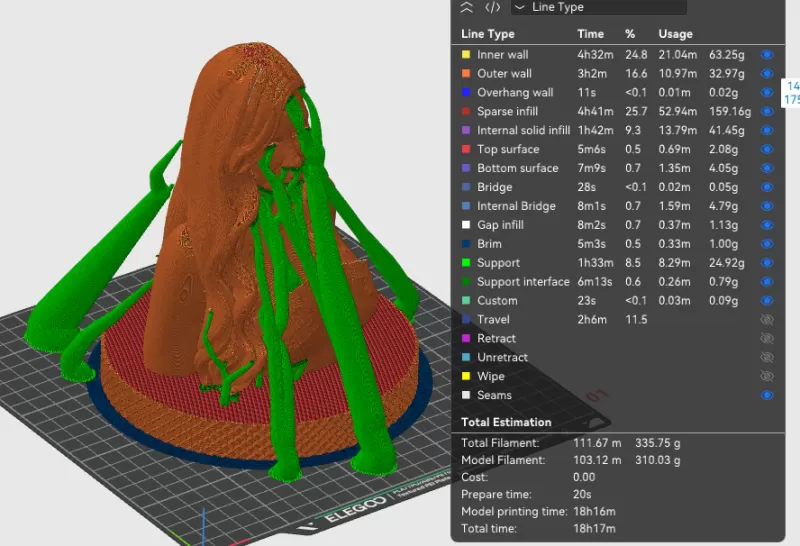Open the Line Type view dropdown

click(598, 7)
